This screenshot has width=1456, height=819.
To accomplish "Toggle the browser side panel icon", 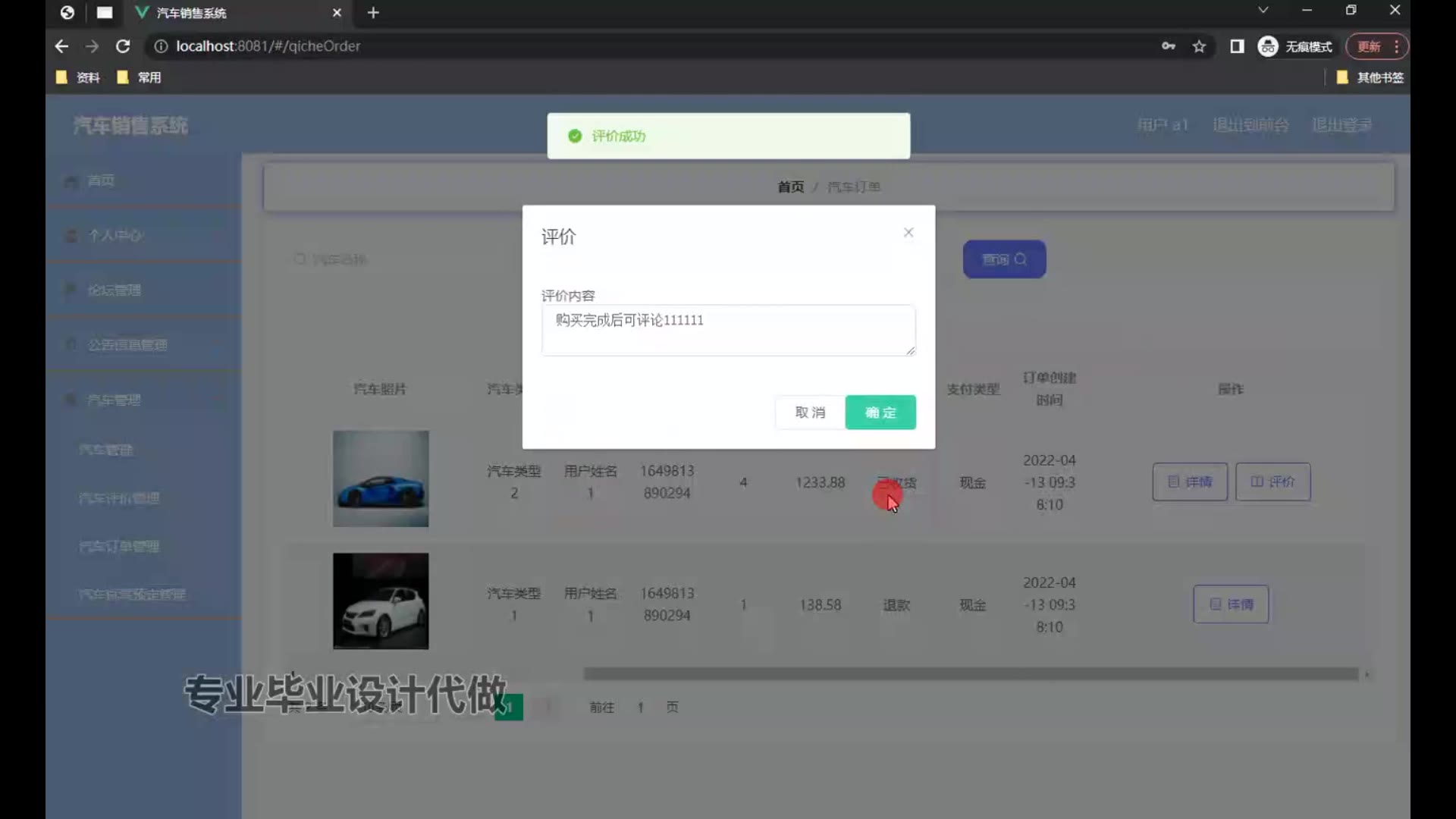I will [x=1237, y=46].
